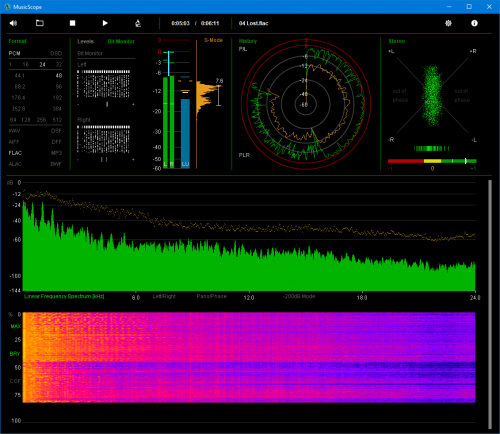Open settings using the gear icon
This screenshot has width=500, height=434.
(448, 23)
